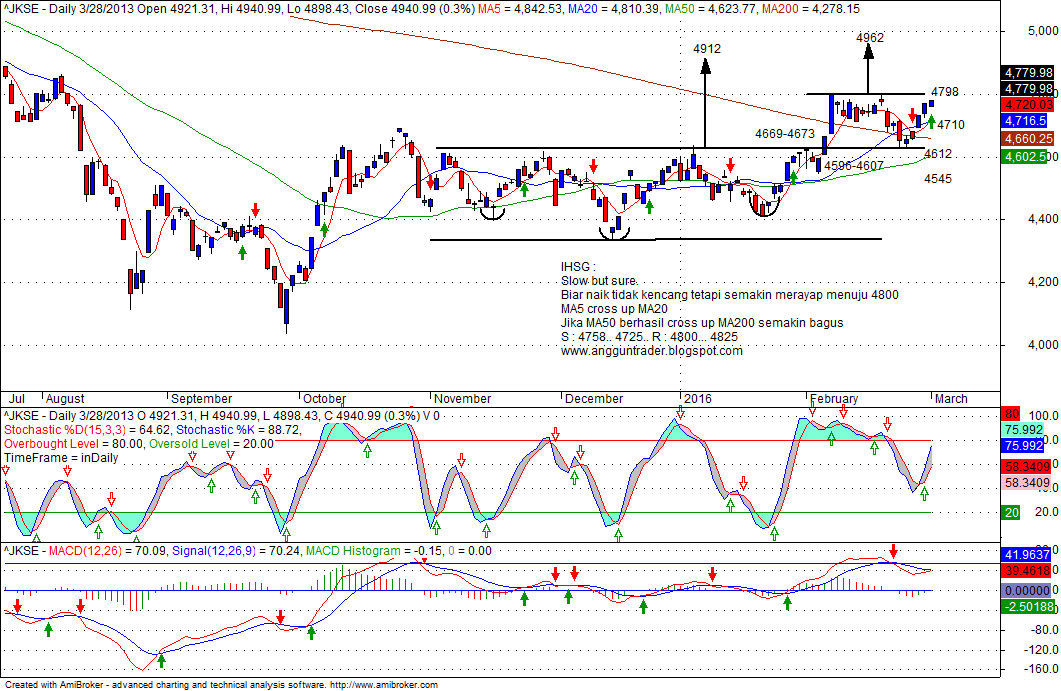Click the green 4,602.50 value box
The image size is (1061, 691).
click(1026, 157)
